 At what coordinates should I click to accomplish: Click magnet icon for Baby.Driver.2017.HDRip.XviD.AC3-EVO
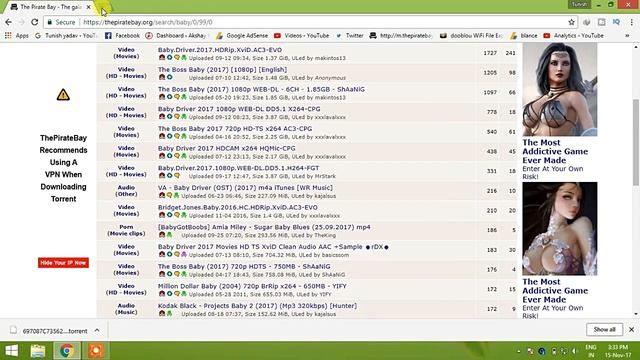[x=162, y=58]
